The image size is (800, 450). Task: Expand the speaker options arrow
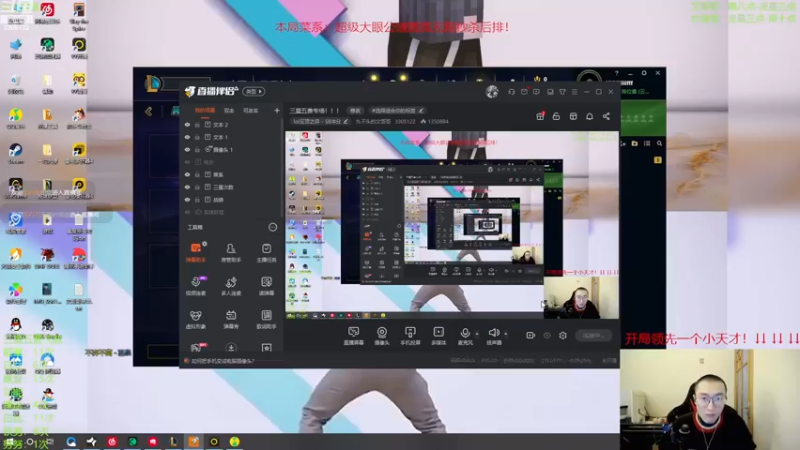point(506,334)
